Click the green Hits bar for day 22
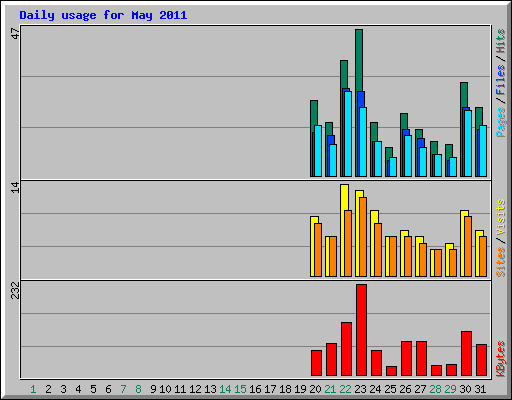The height and width of the screenshot is (400, 512). [x=344, y=74]
